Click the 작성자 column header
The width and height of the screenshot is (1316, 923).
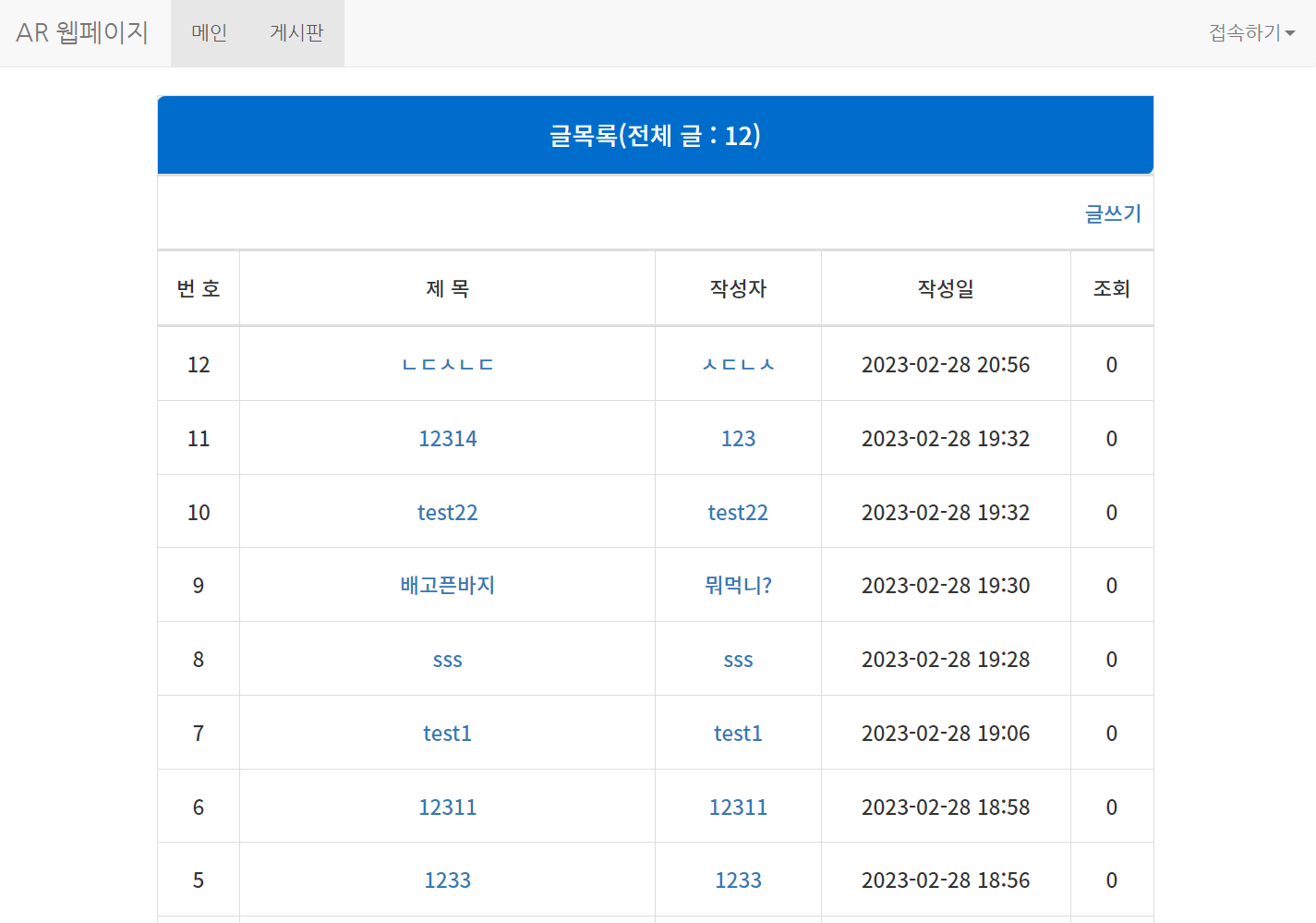point(738,288)
